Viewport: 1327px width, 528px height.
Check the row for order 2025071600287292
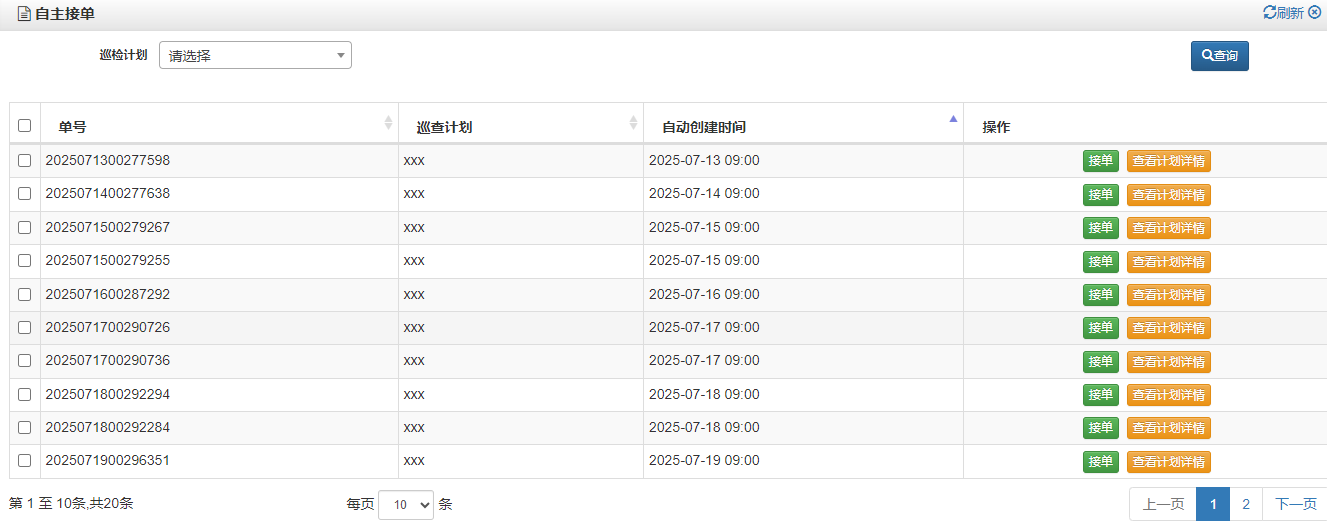point(25,295)
